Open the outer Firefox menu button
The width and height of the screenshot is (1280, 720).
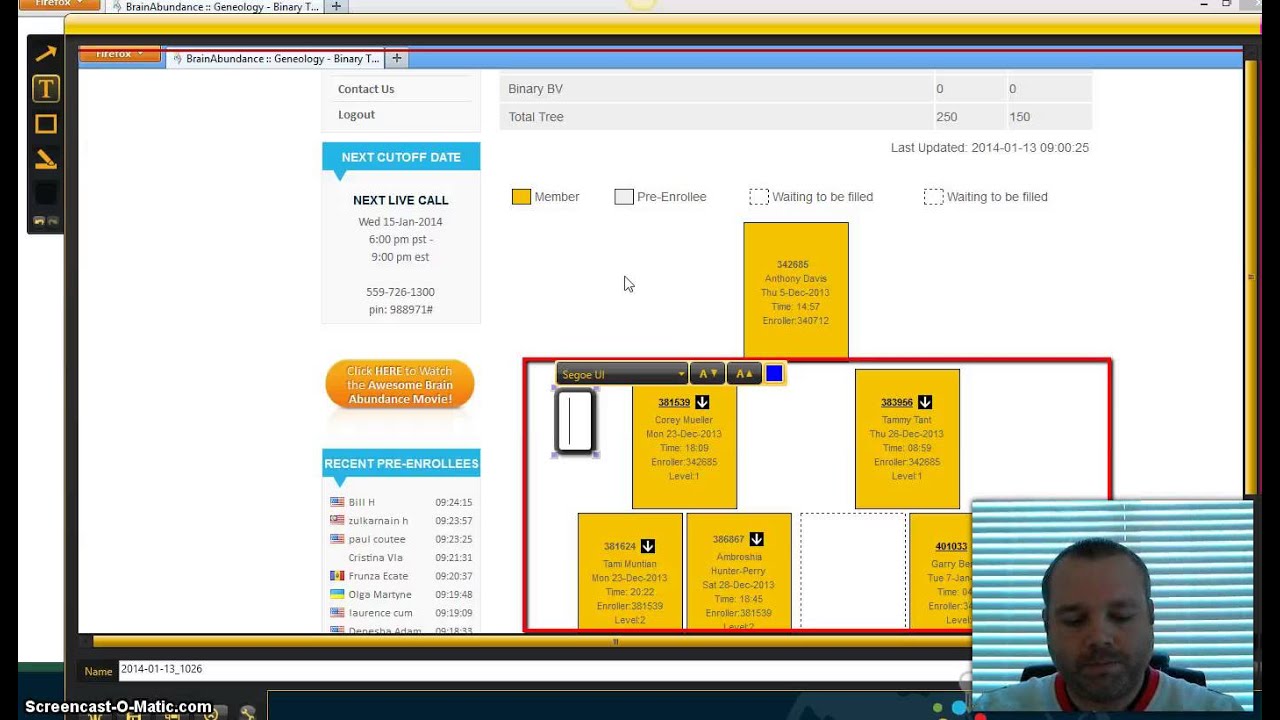59,5
